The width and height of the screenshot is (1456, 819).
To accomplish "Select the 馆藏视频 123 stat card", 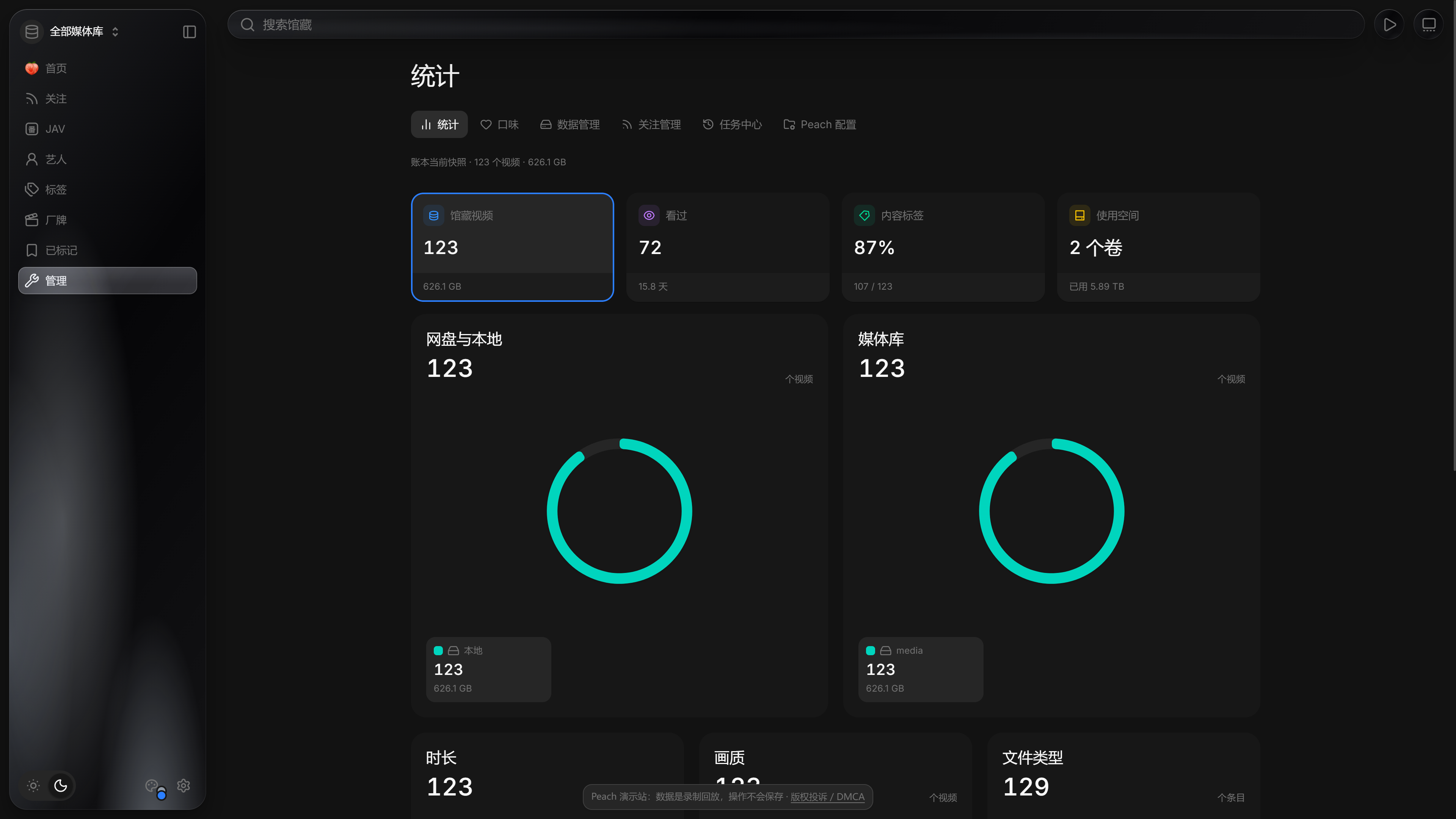I will click(512, 247).
